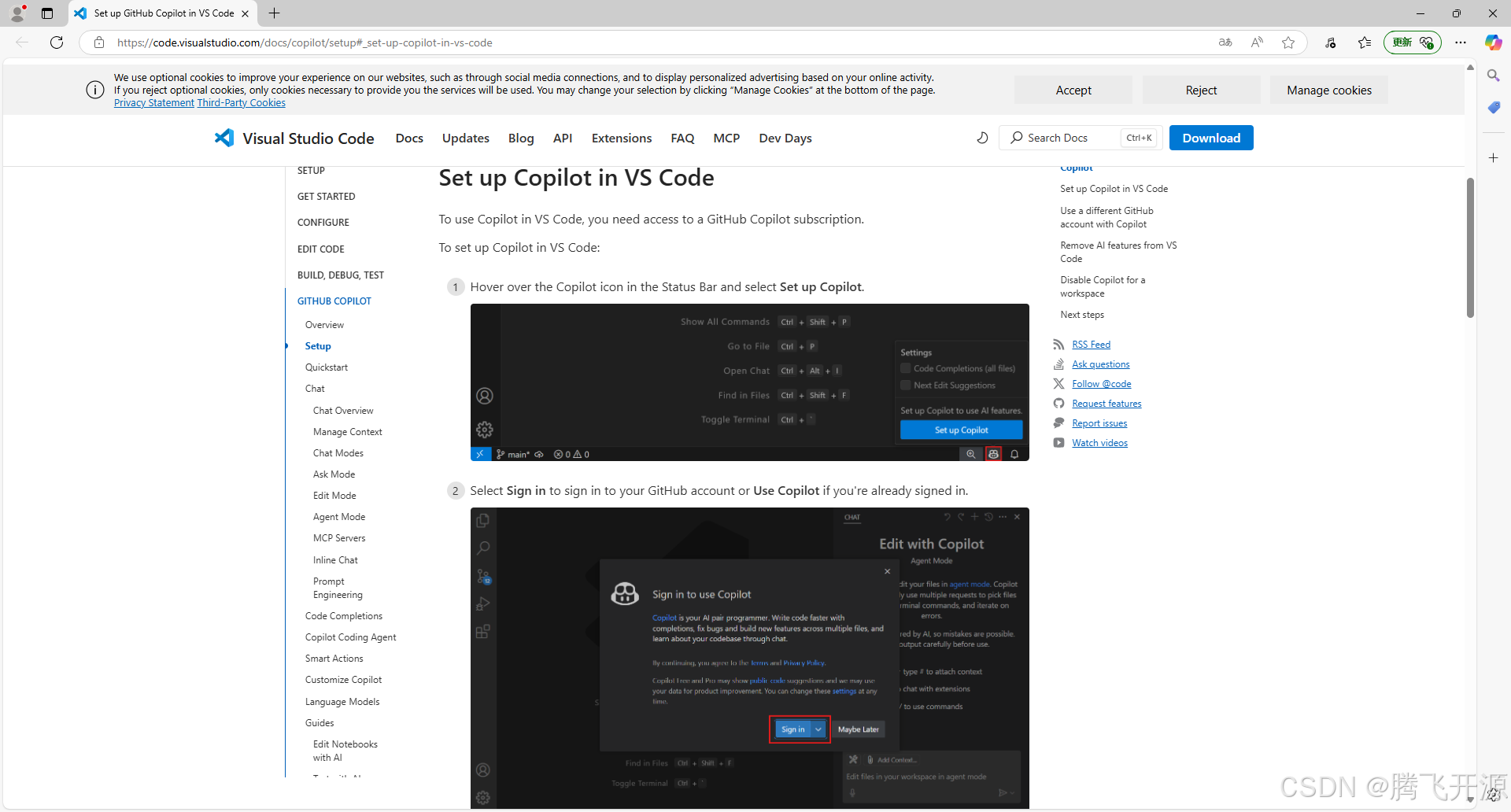
Task: Open the sidebar settings gear icon at bottom right
Action: click(1493, 795)
